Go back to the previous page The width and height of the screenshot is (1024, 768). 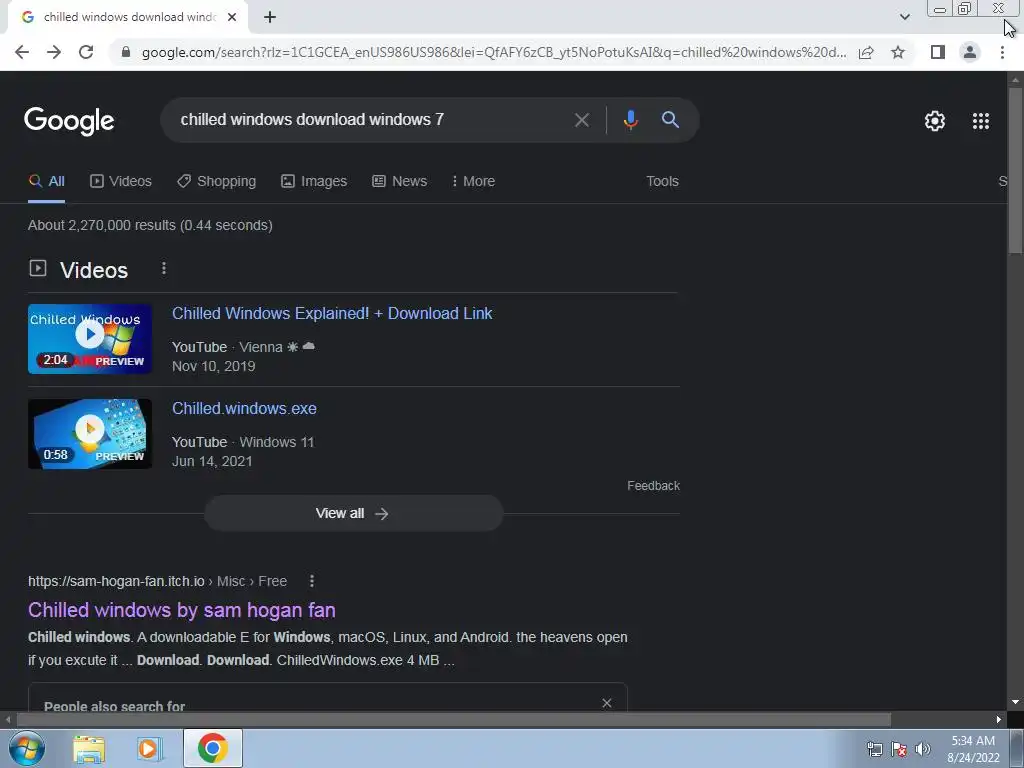pyautogui.click(x=22, y=52)
